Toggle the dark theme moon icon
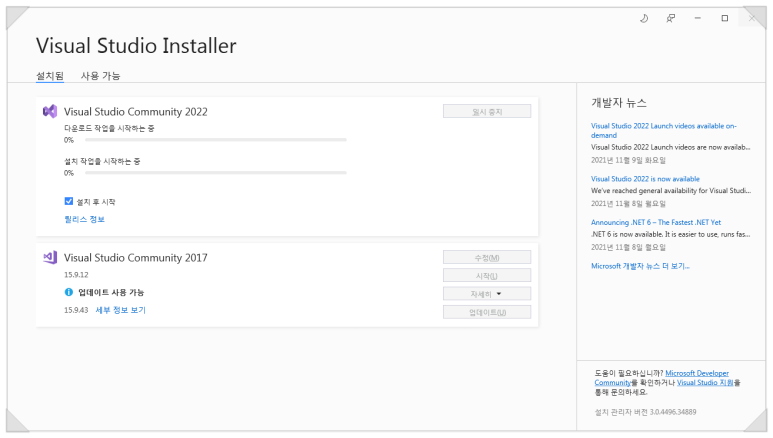This screenshot has height=438, width=773. 644,18
